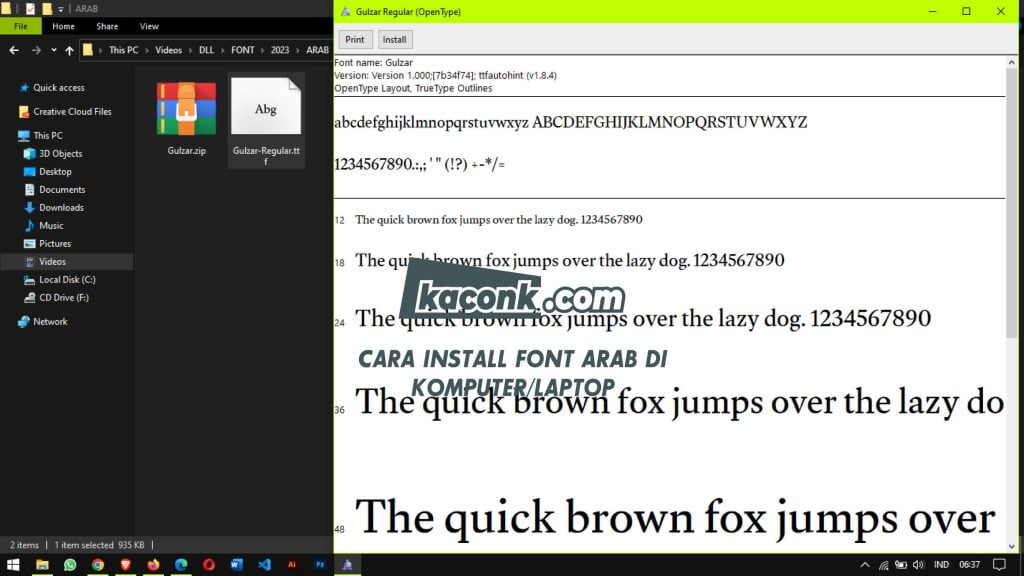Screen dimensions: 1024x576
Task: Select the Gulzar.zip archive file
Action: (186, 119)
